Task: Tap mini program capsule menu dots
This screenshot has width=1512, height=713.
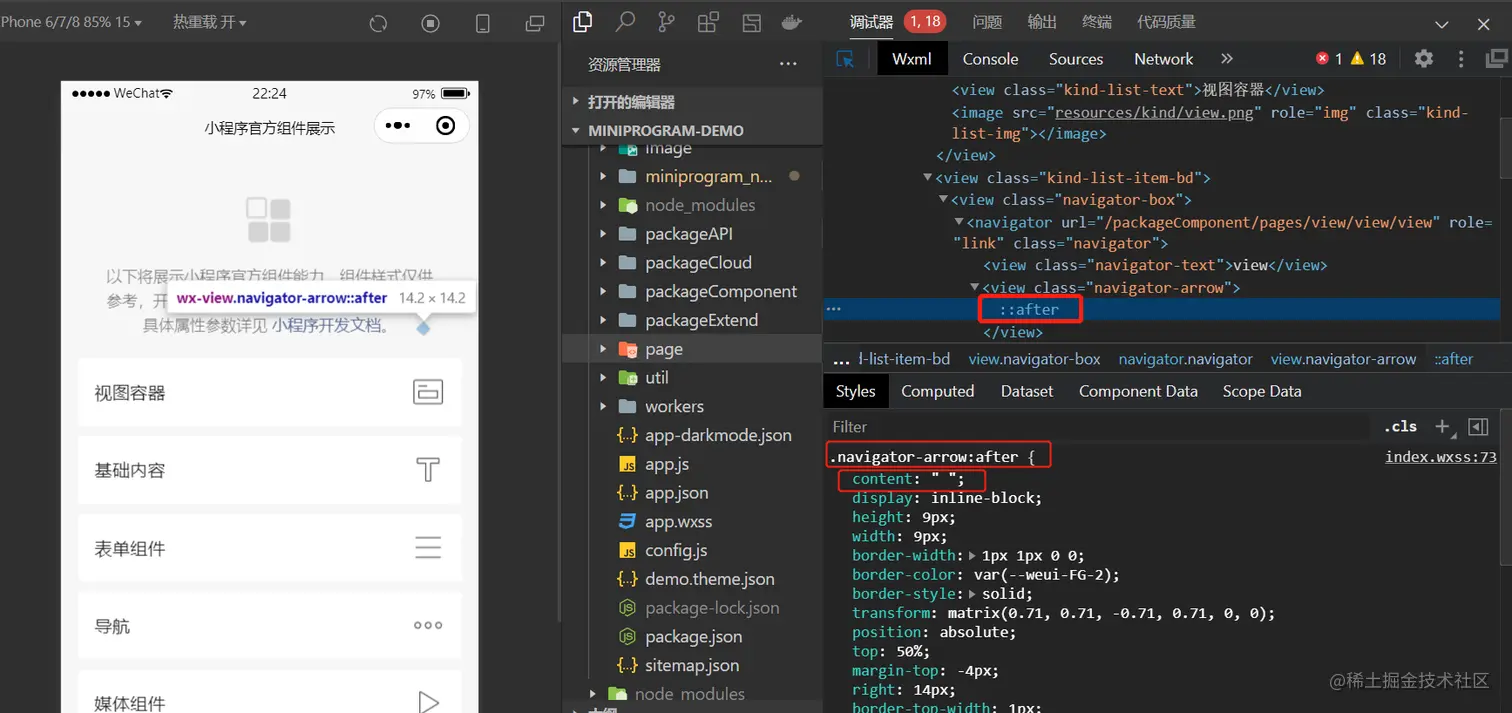Action: 398,126
